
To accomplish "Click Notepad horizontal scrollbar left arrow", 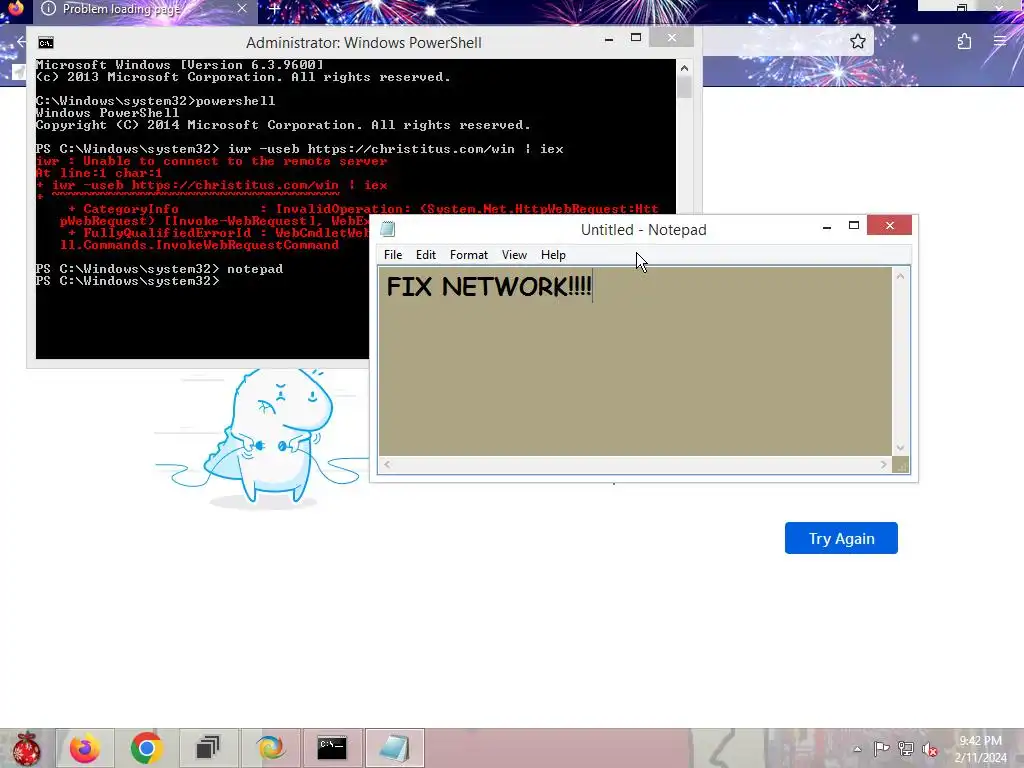I will (x=387, y=464).
